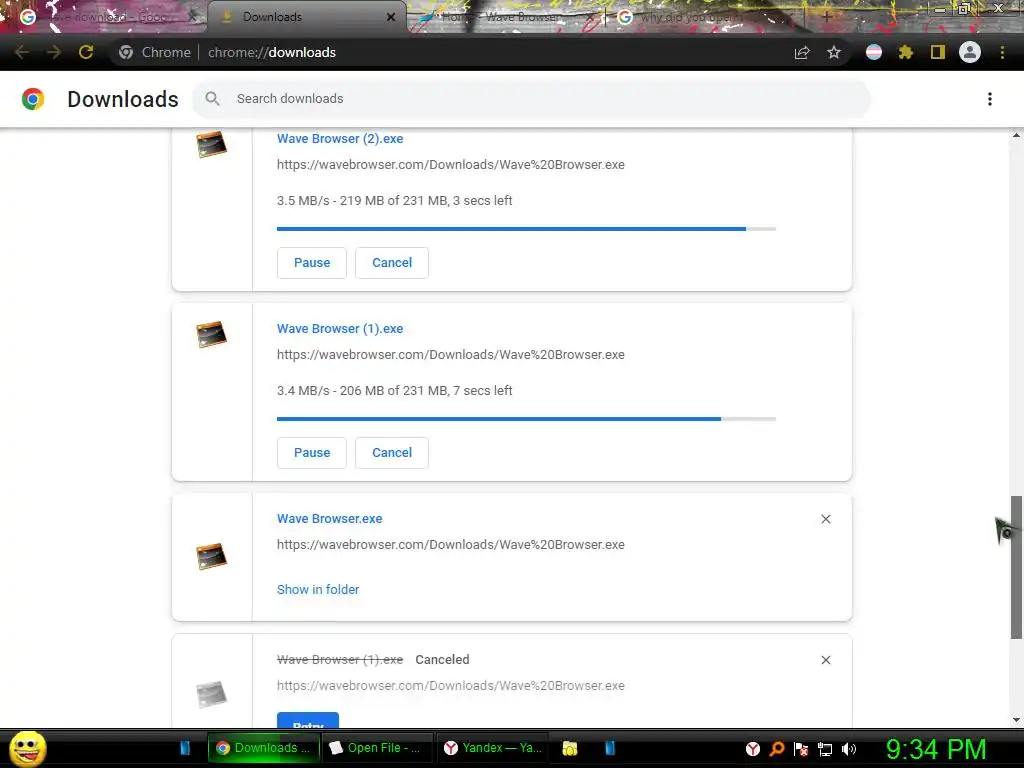Close the Downloads tab
This screenshot has width=1024, height=768.
391,17
